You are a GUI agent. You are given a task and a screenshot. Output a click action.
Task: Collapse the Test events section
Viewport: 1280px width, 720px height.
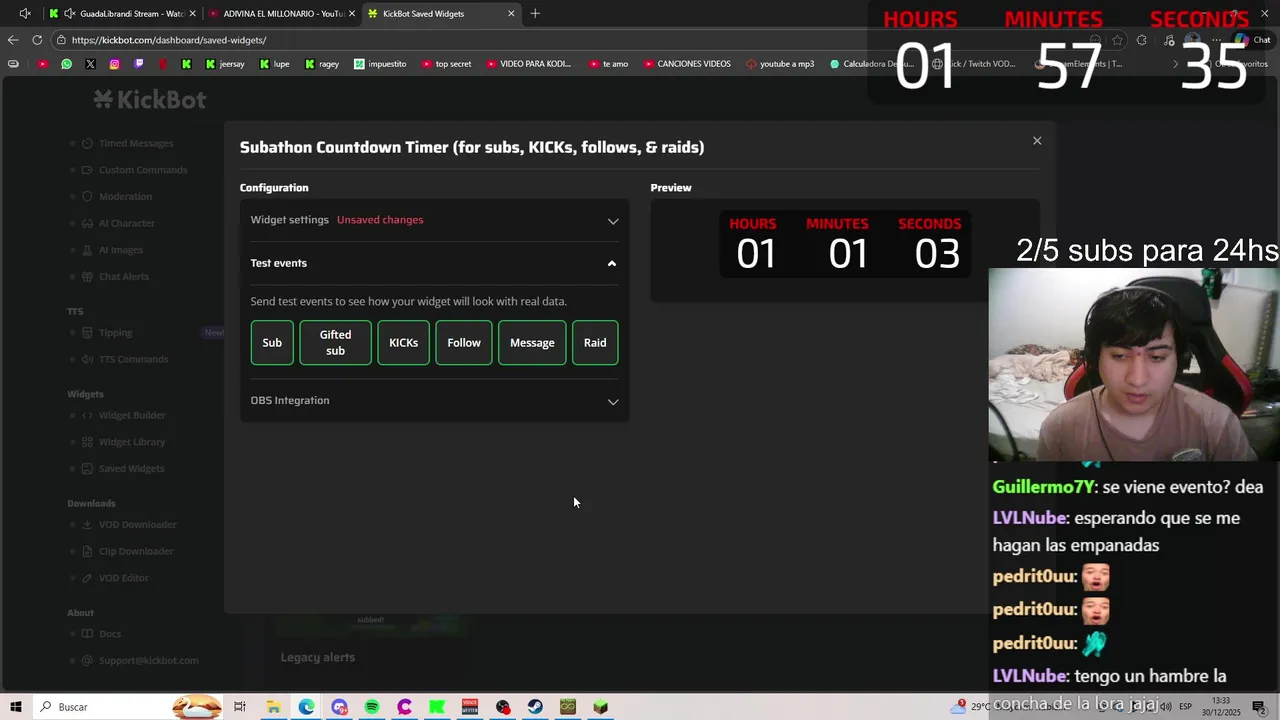434,263
